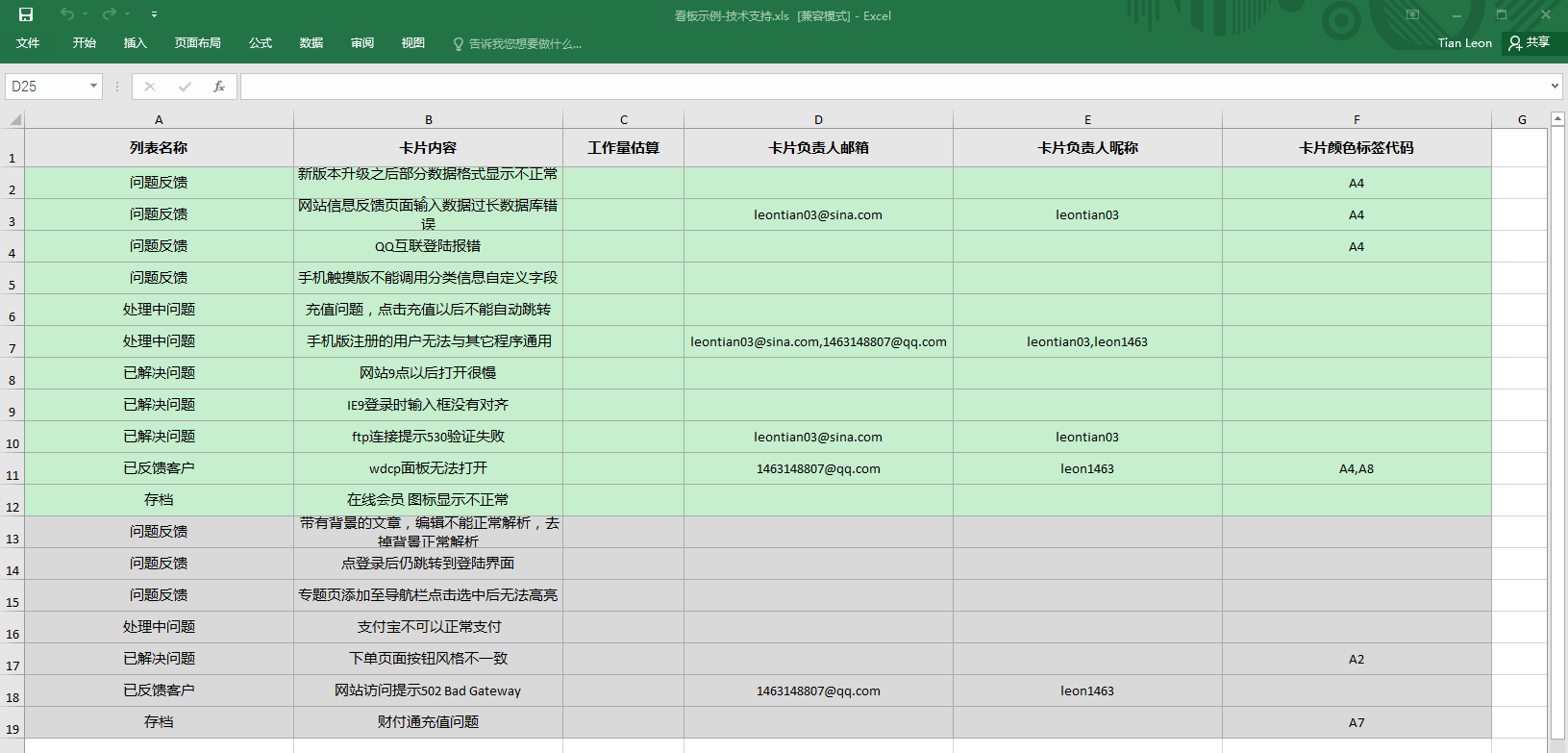
Task: Open the Undo history dropdown arrow
Action: pos(86,15)
